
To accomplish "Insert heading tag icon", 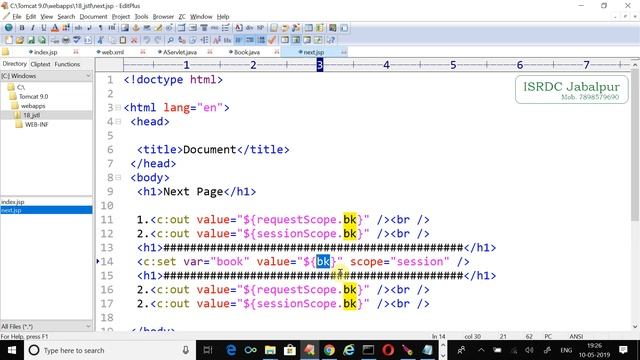I will [x=111, y=28].
